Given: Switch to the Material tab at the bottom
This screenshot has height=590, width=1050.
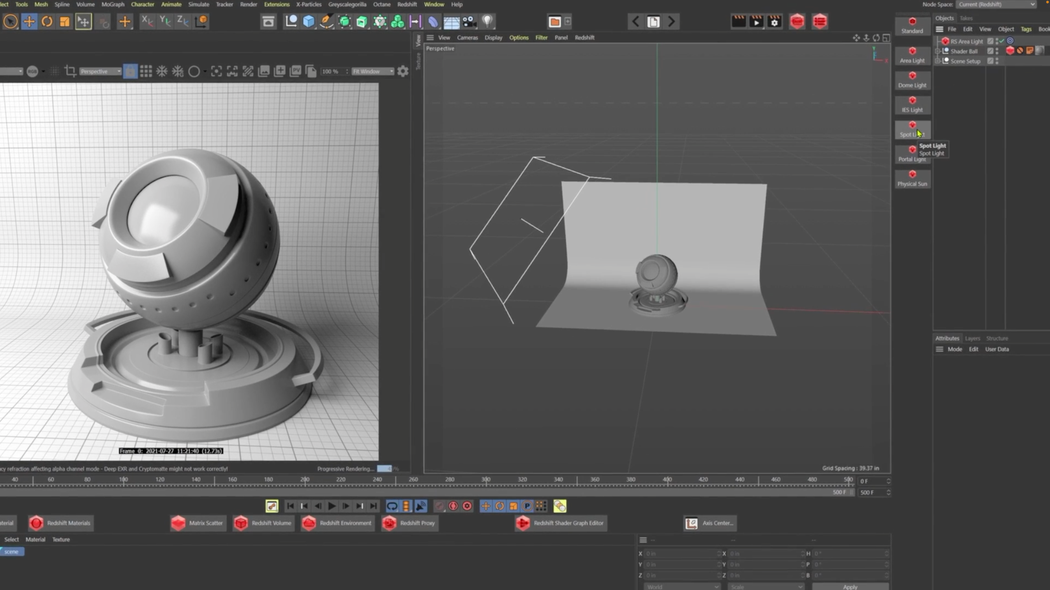Looking at the screenshot, I should pos(38,538).
